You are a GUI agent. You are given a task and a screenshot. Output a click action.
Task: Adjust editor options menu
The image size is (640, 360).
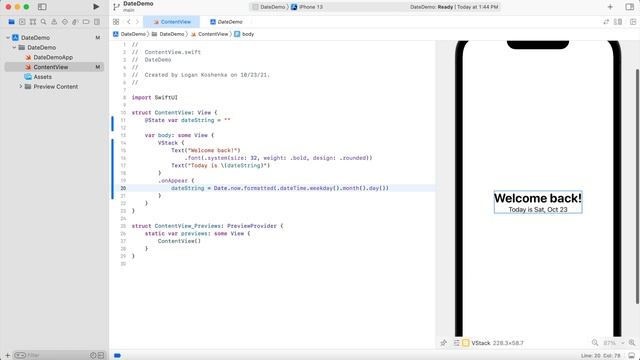tap(618, 22)
